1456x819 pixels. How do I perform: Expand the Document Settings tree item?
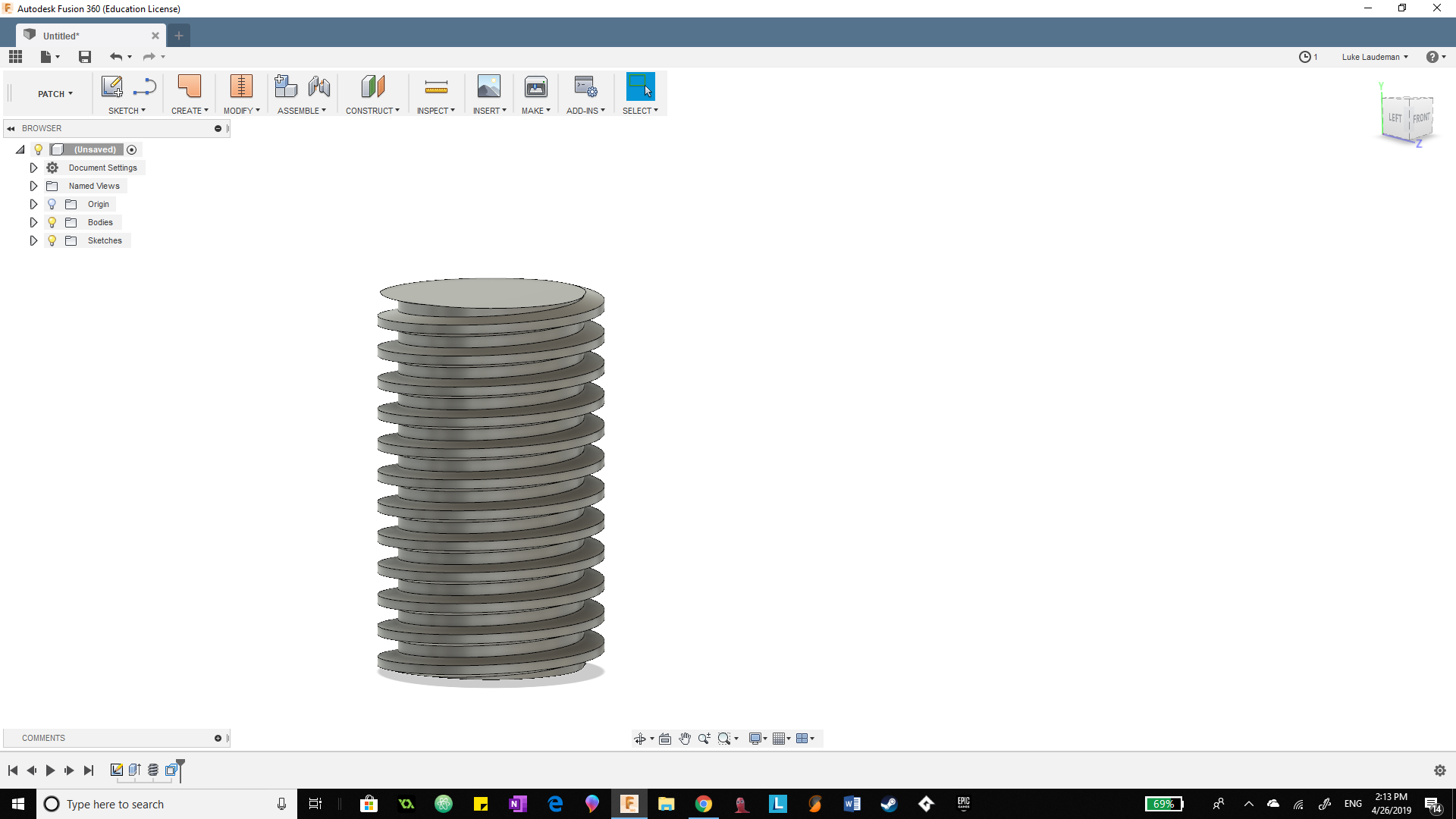click(x=33, y=168)
